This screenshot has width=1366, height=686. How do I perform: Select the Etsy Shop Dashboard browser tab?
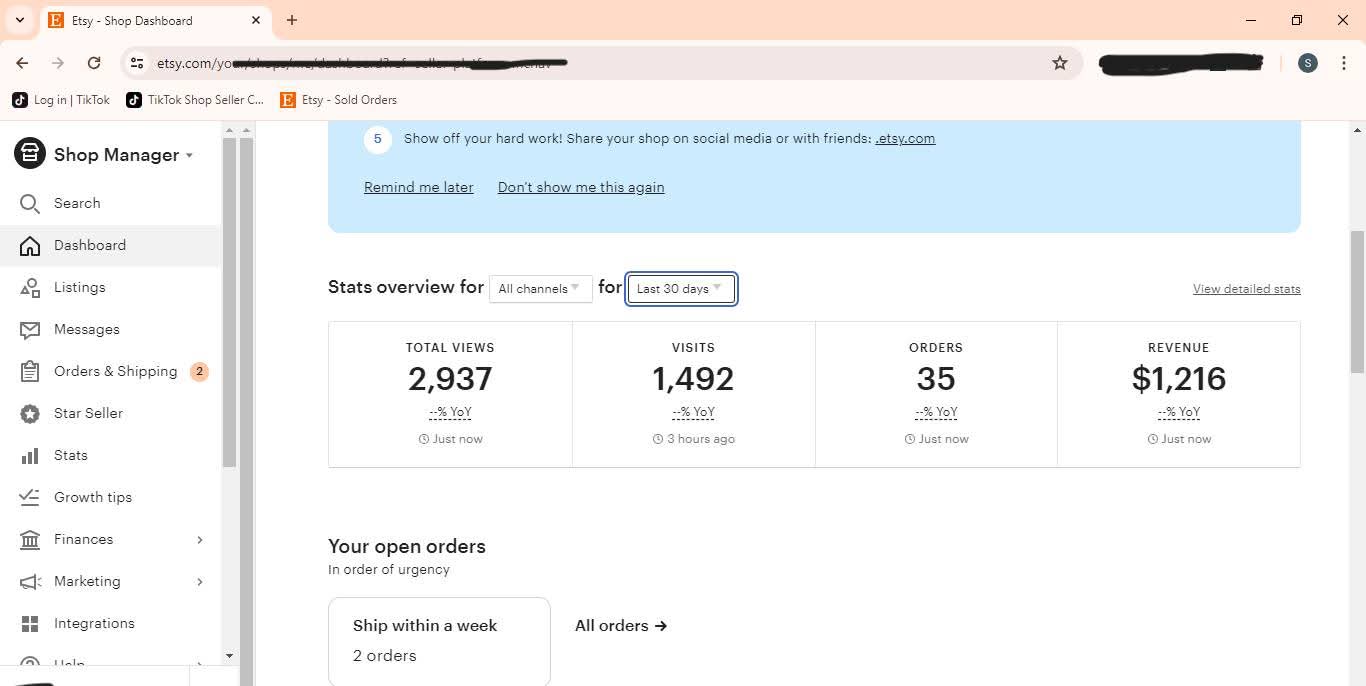pos(148,20)
